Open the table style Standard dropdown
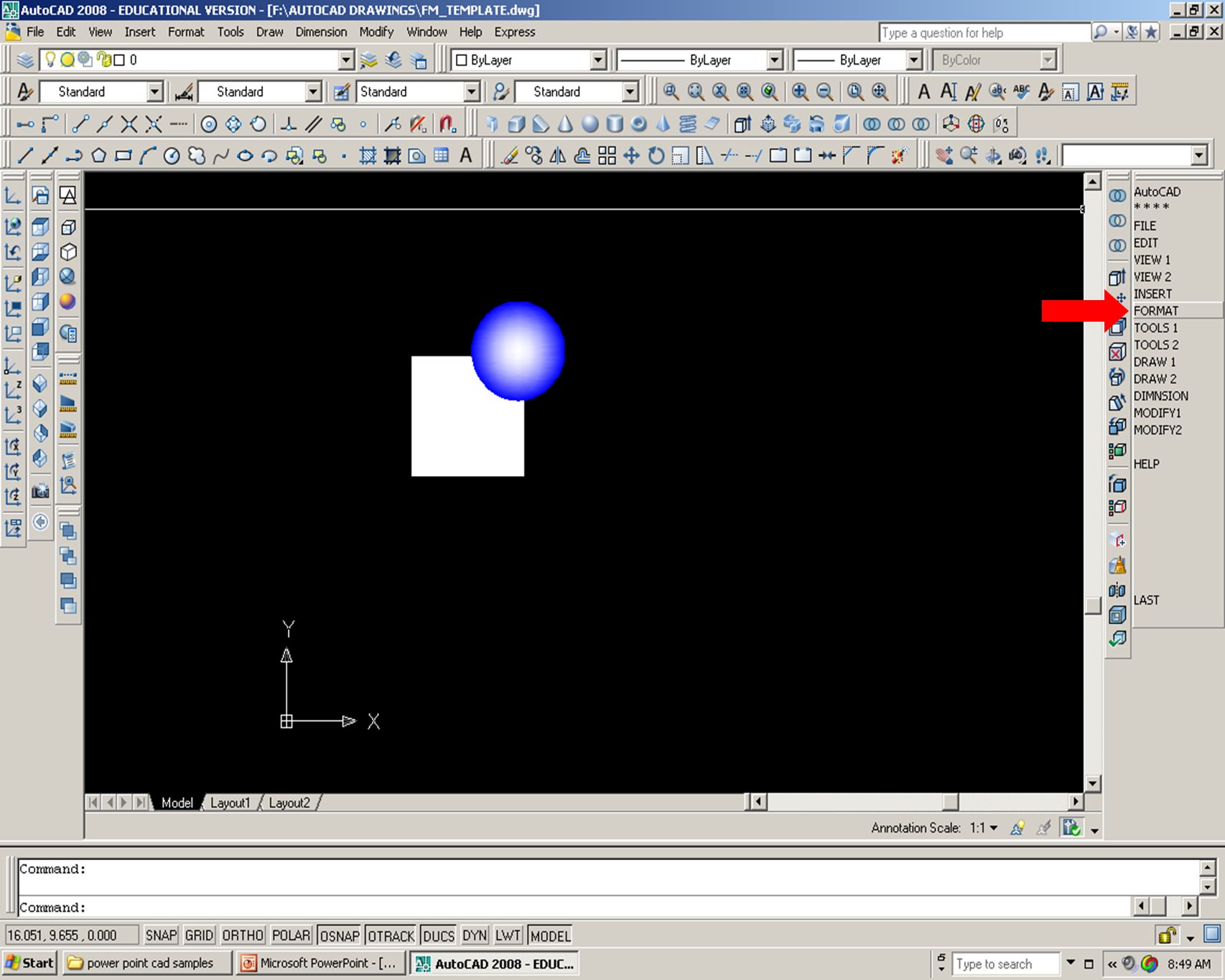Viewport: 1225px width, 980px height. point(471,91)
